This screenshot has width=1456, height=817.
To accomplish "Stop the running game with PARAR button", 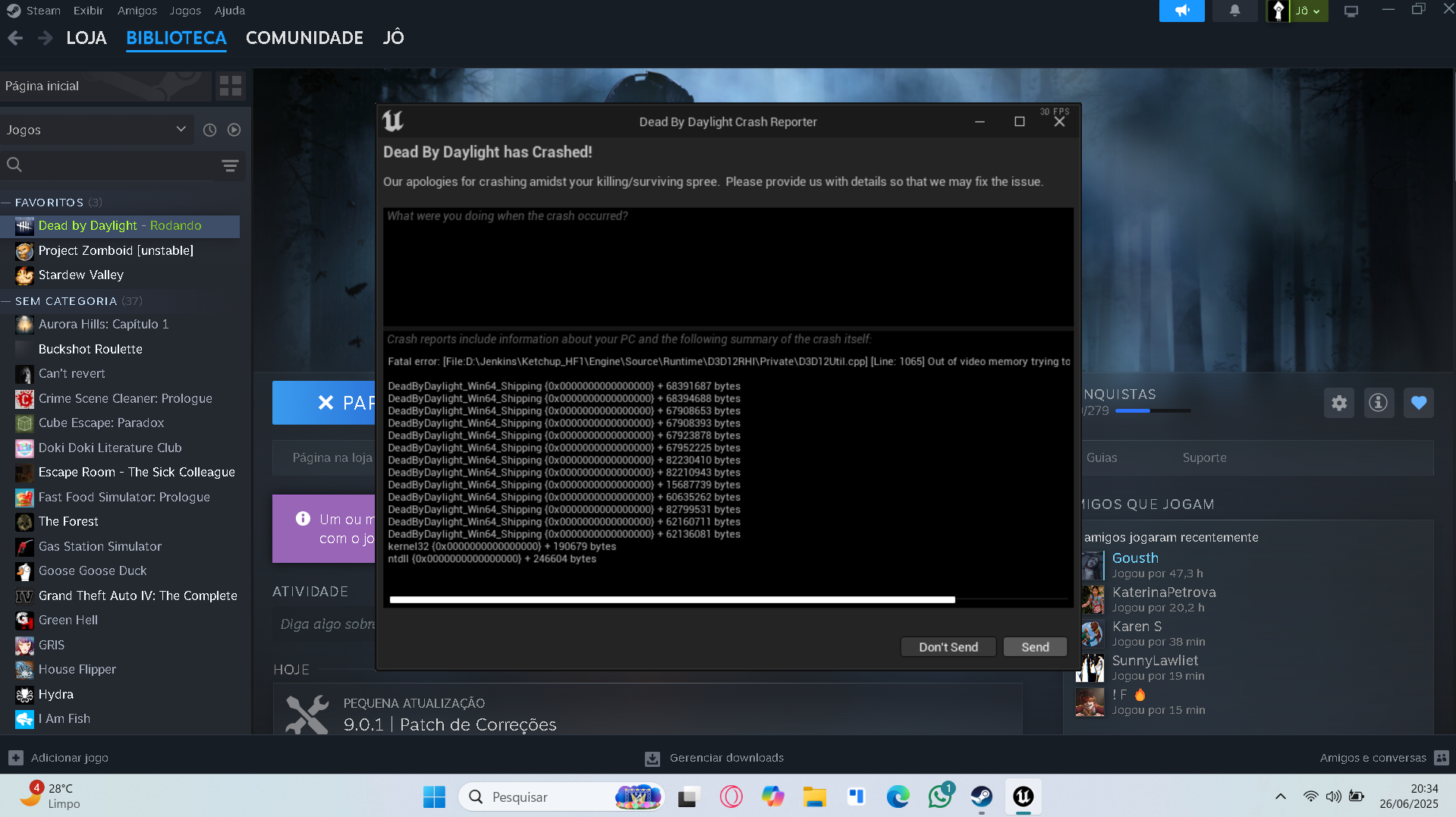I will point(324,403).
